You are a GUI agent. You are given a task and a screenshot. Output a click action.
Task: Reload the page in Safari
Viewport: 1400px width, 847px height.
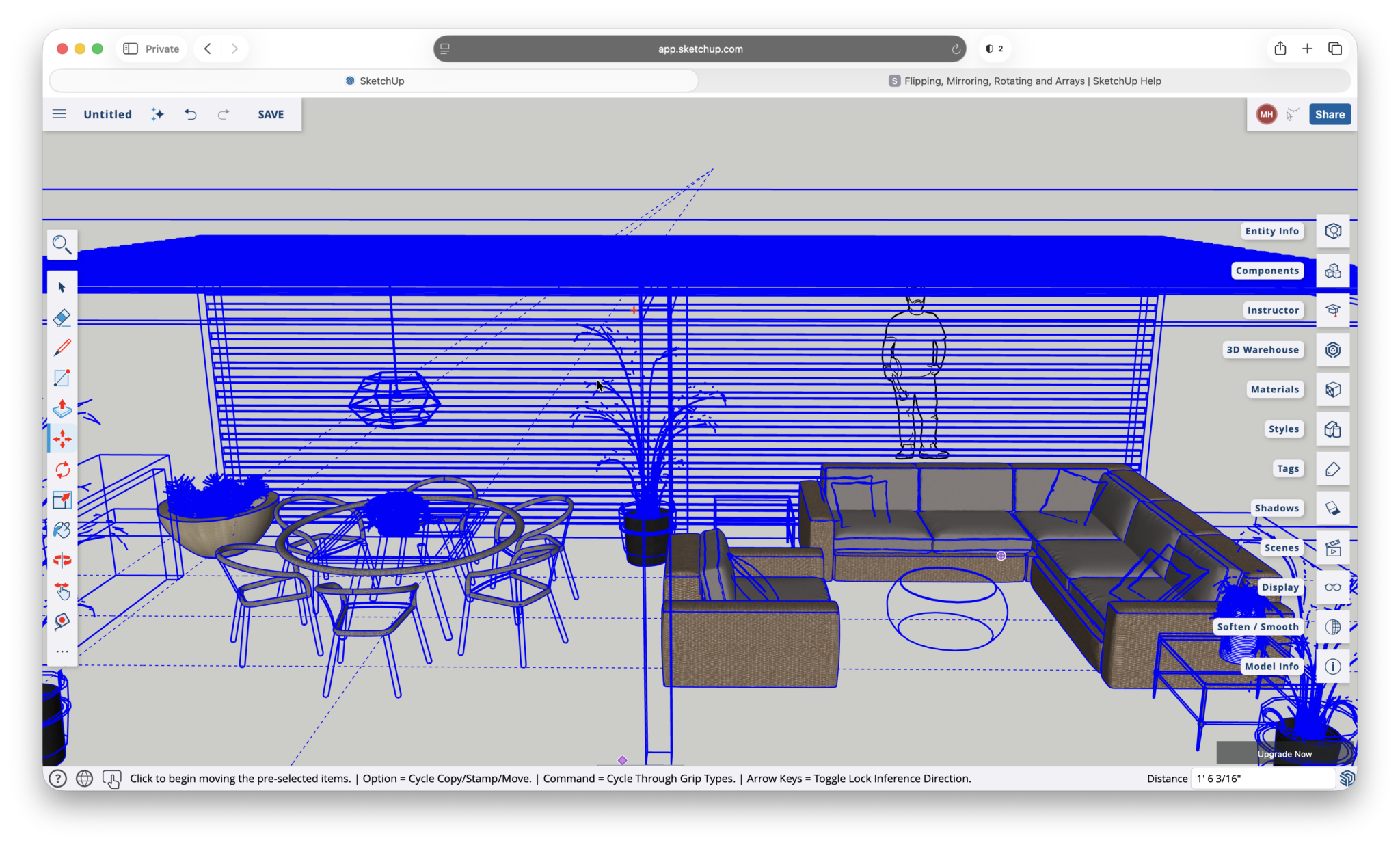[956, 49]
